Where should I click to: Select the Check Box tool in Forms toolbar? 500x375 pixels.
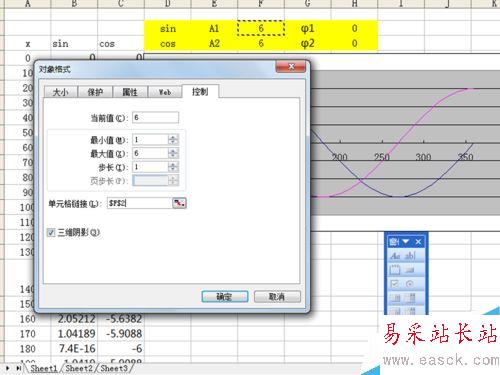point(395,284)
